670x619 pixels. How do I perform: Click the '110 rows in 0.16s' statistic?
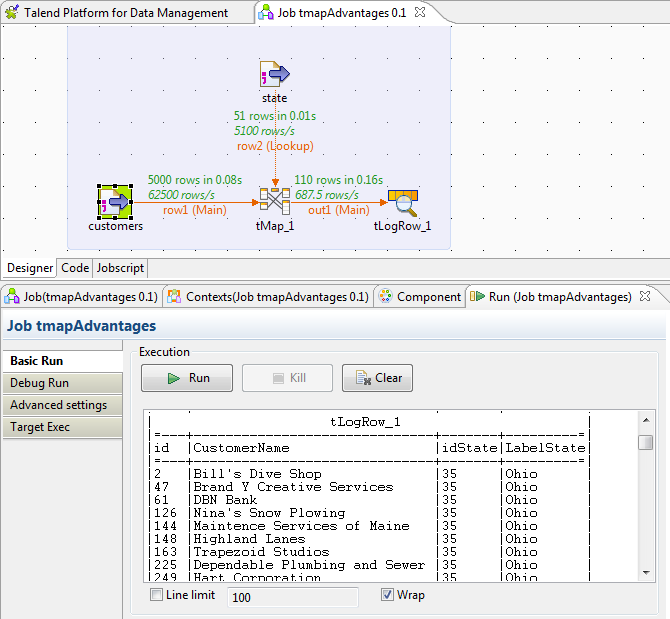pyautogui.click(x=338, y=179)
